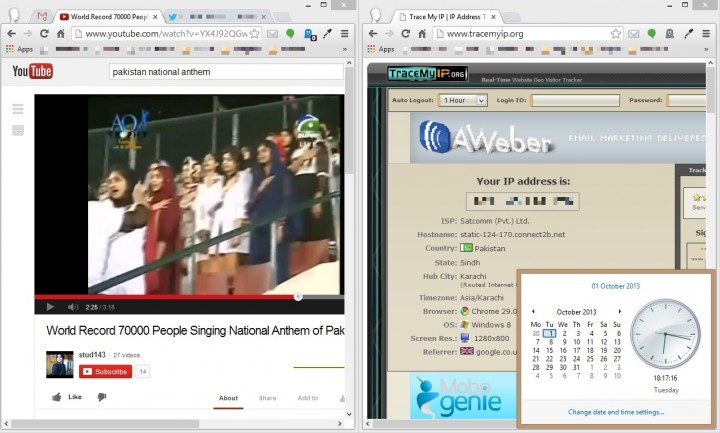This screenshot has height=433, width=720.
Task: Click the TraceMyIP.org logo
Action: [x=428, y=73]
